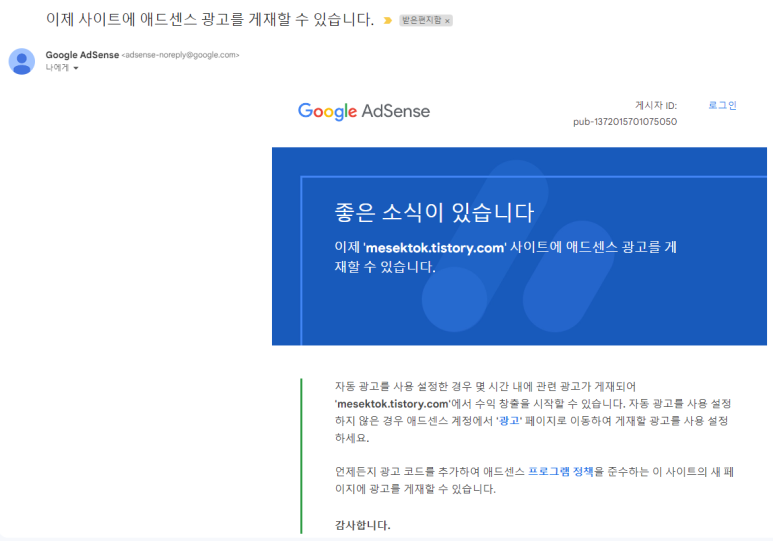The height and width of the screenshot is (541, 773).
Task: Click sender name Google AdSense
Action: (82, 55)
